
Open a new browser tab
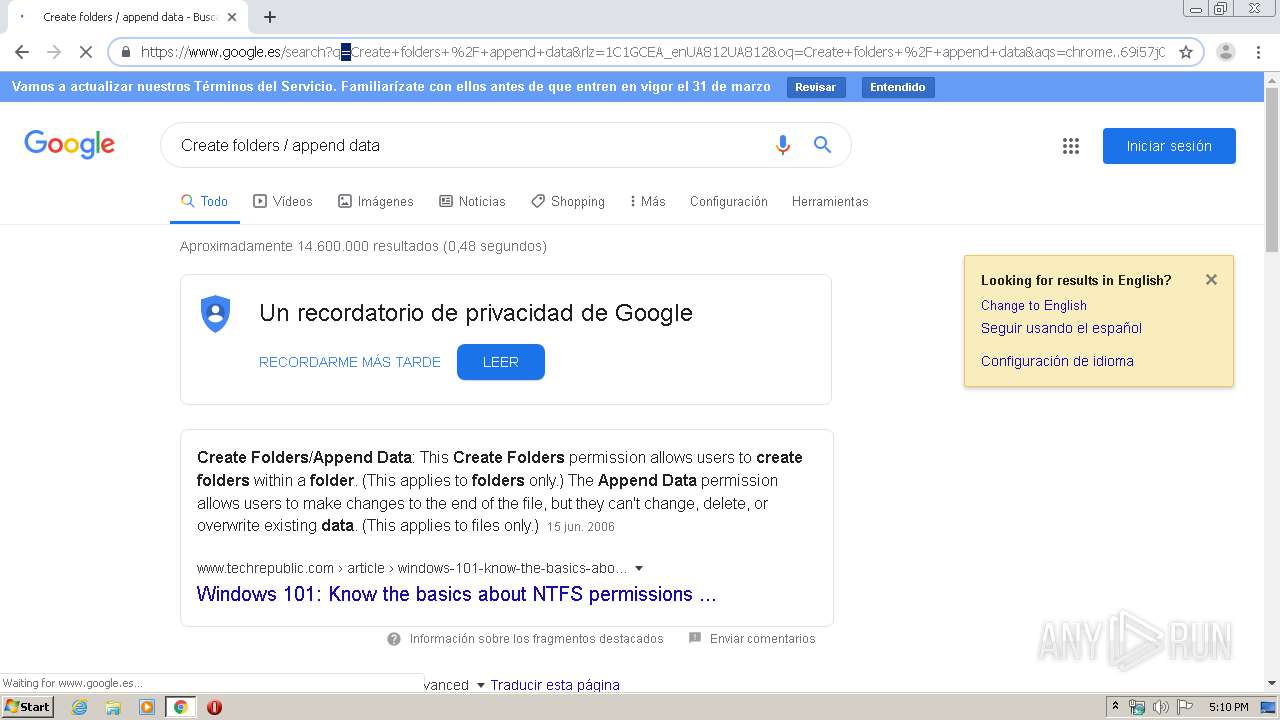click(270, 17)
